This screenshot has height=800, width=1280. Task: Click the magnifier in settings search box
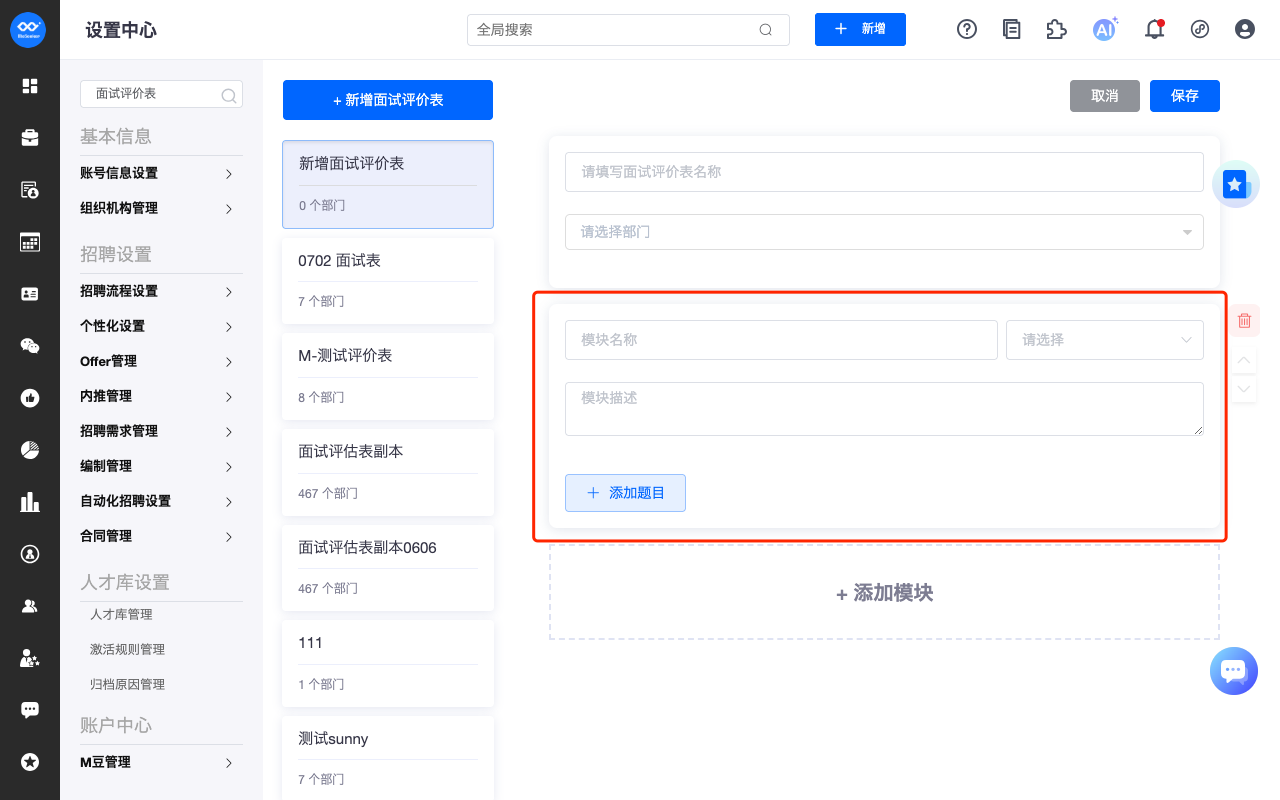click(x=229, y=95)
